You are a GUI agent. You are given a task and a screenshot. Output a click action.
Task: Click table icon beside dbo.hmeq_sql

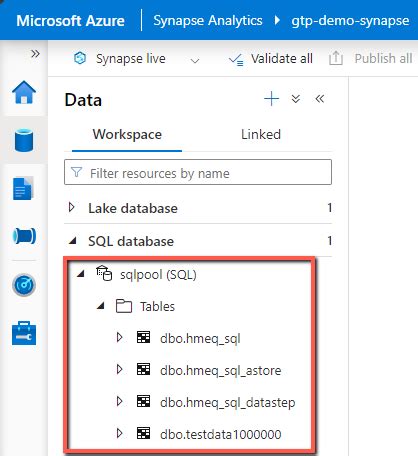point(144,337)
